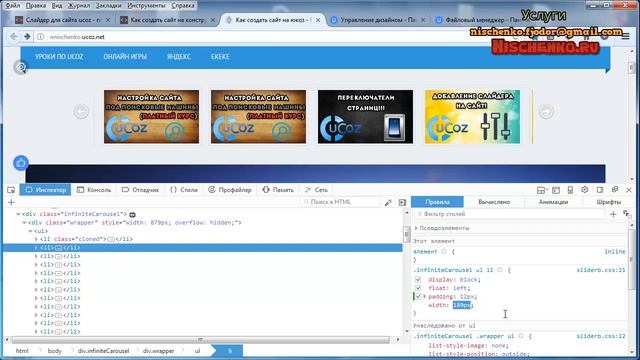This screenshot has height=360, width=640.
Task: Switch to the Шрифты sidebar tab
Action: coord(608,202)
